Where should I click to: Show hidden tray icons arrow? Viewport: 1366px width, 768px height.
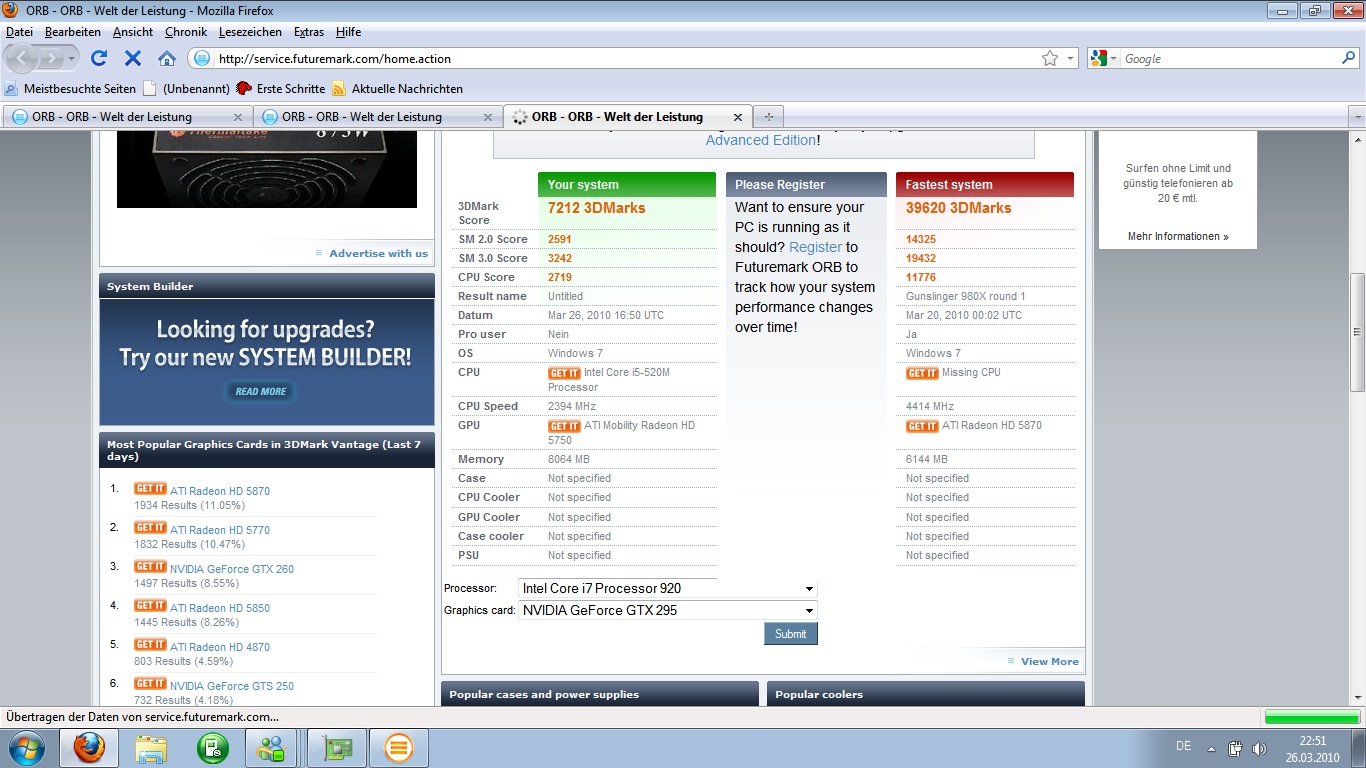[1212, 748]
